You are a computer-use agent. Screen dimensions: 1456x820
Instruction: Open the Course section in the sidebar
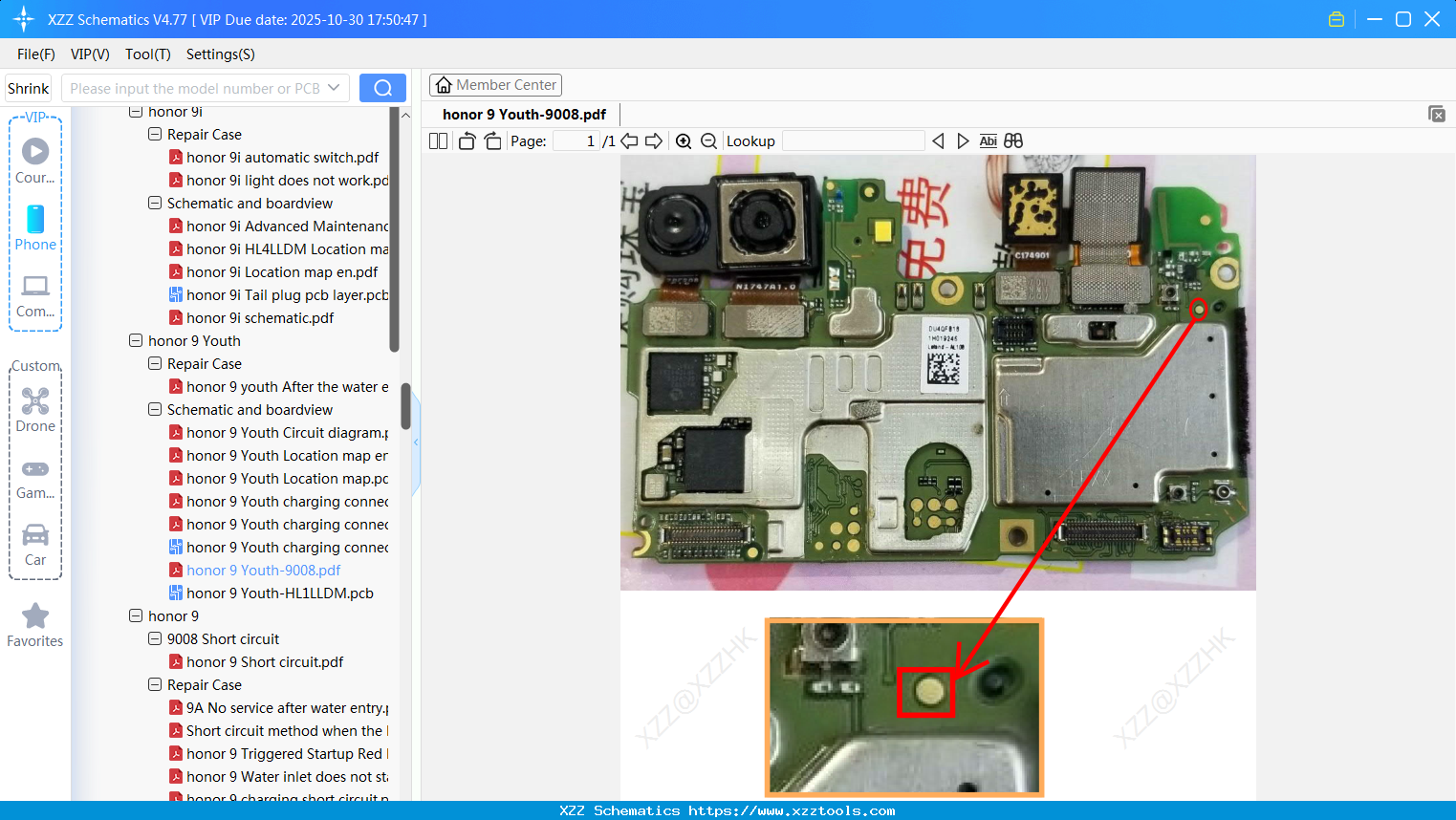point(35,161)
